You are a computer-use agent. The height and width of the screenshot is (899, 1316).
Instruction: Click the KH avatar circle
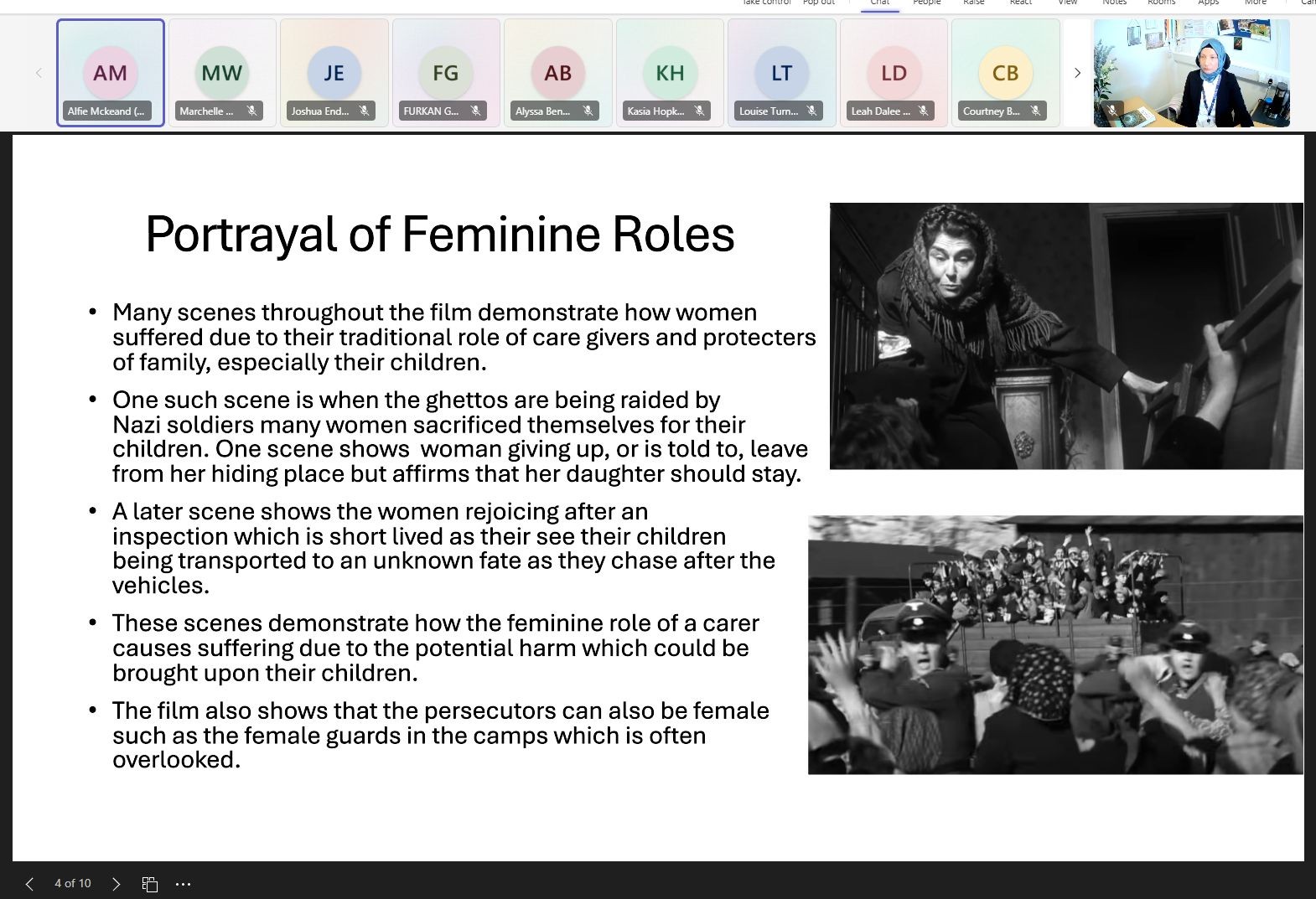pos(670,73)
